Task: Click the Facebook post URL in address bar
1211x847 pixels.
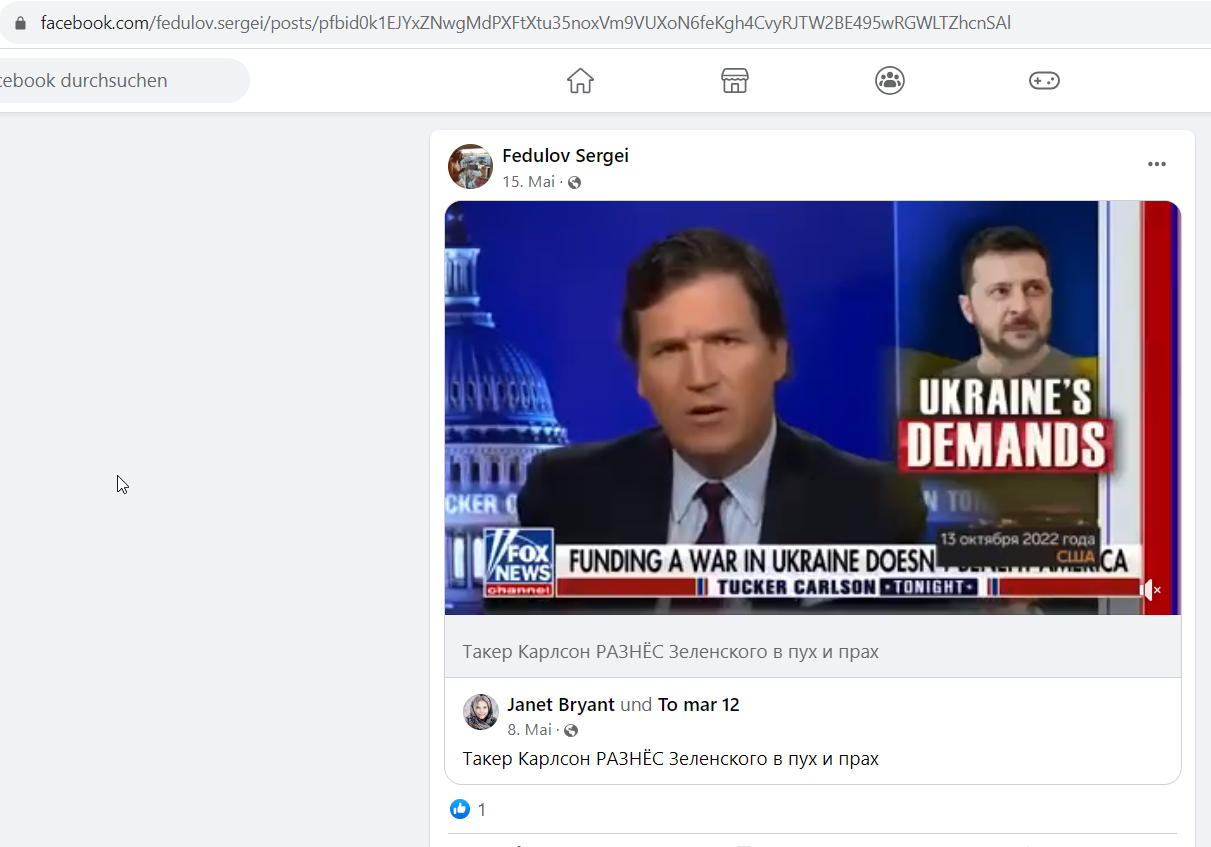Action: (525, 22)
